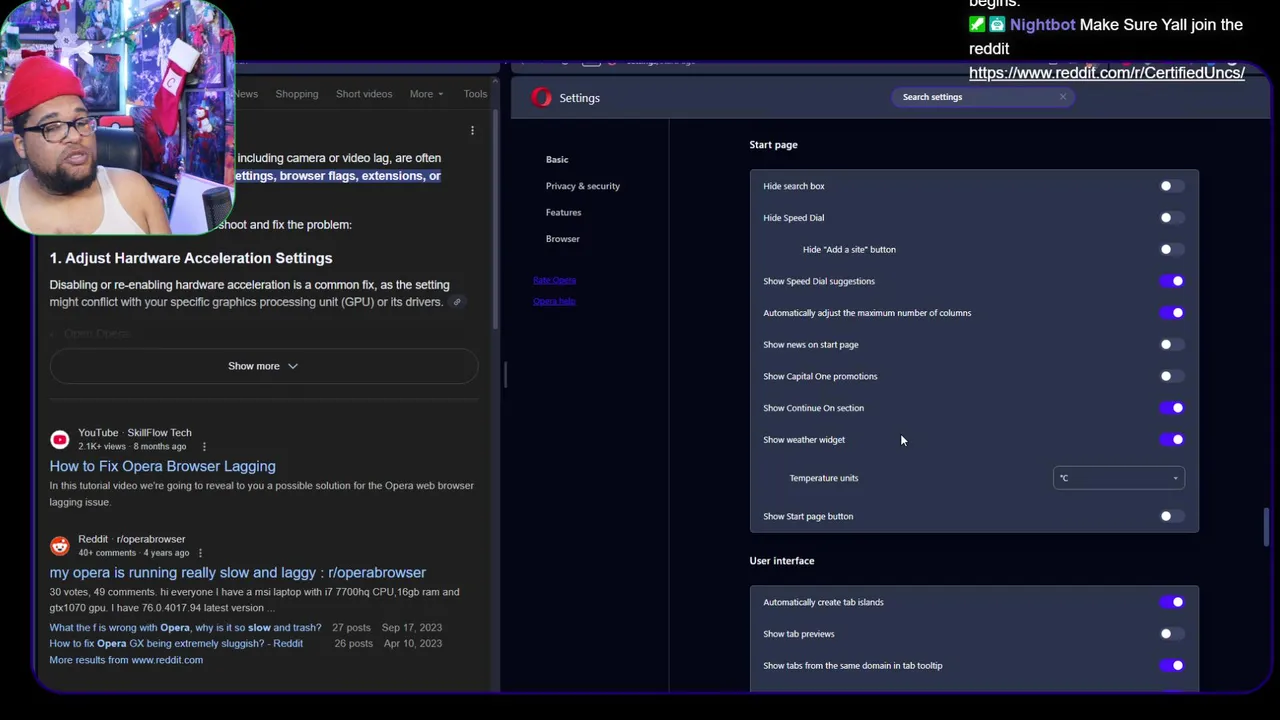Toggle Hide Speed Dial switch
Screen dimensions: 1280x720
point(1171,218)
